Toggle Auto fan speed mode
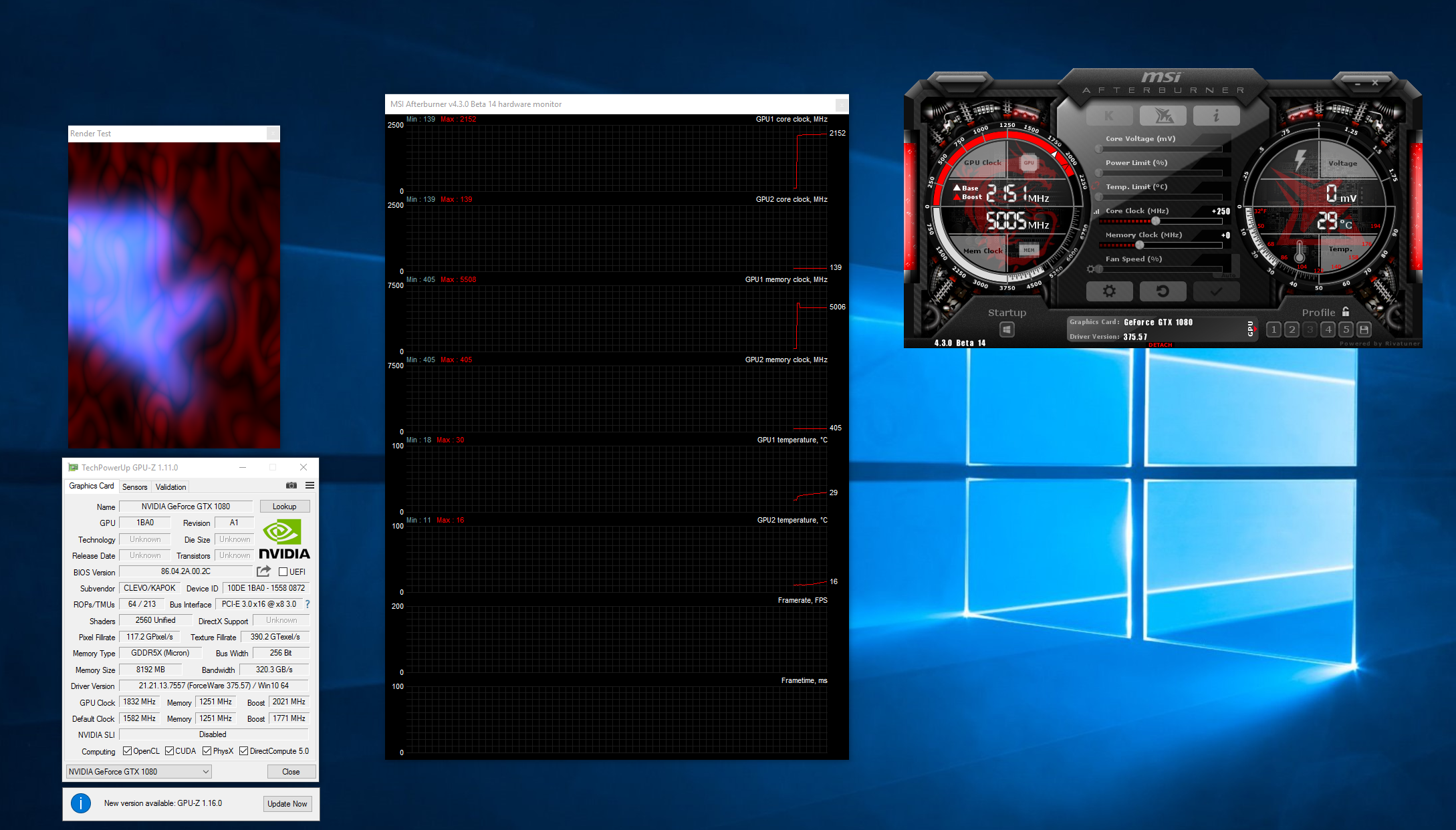 coord(1228,275)
